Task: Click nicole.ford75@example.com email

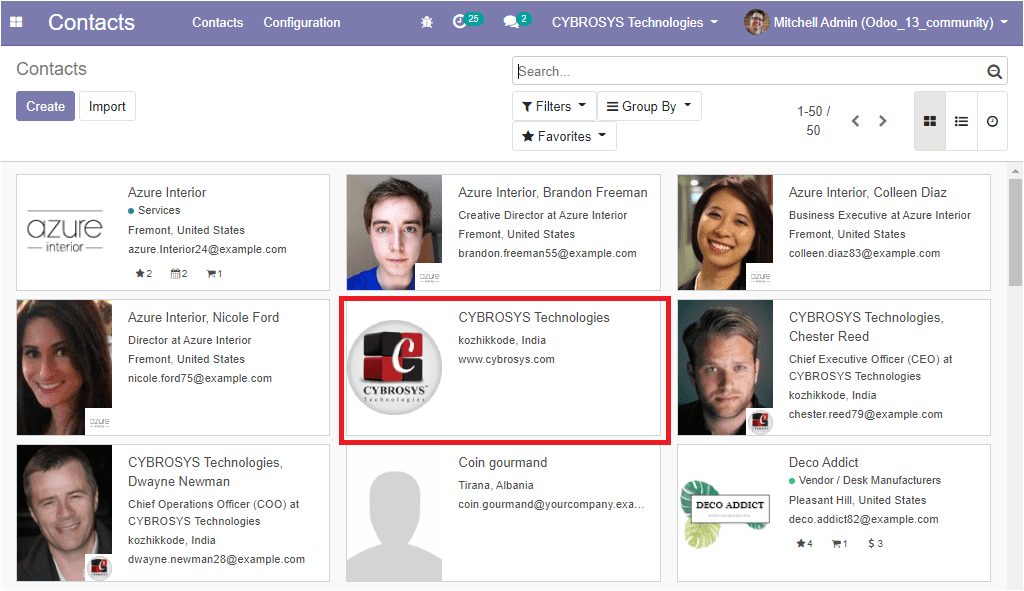Action: point(200,378)
